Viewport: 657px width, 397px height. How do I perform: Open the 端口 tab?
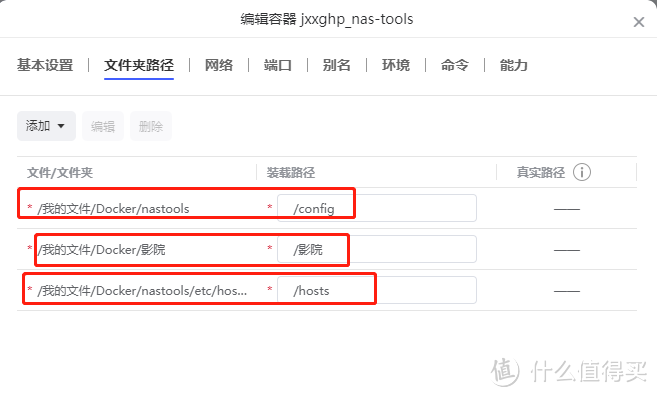278,65
